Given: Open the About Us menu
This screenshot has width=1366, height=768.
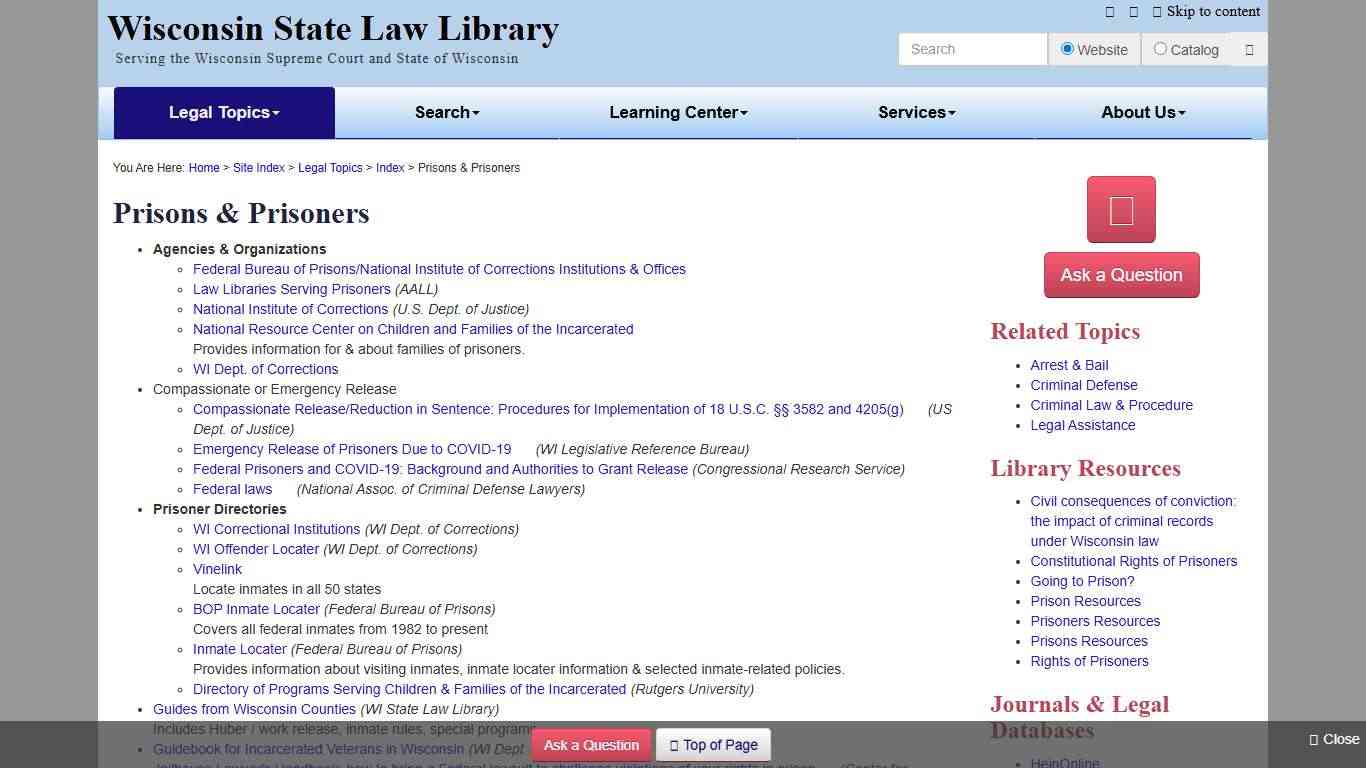Looking at the screenshot, I should 1142,112.
